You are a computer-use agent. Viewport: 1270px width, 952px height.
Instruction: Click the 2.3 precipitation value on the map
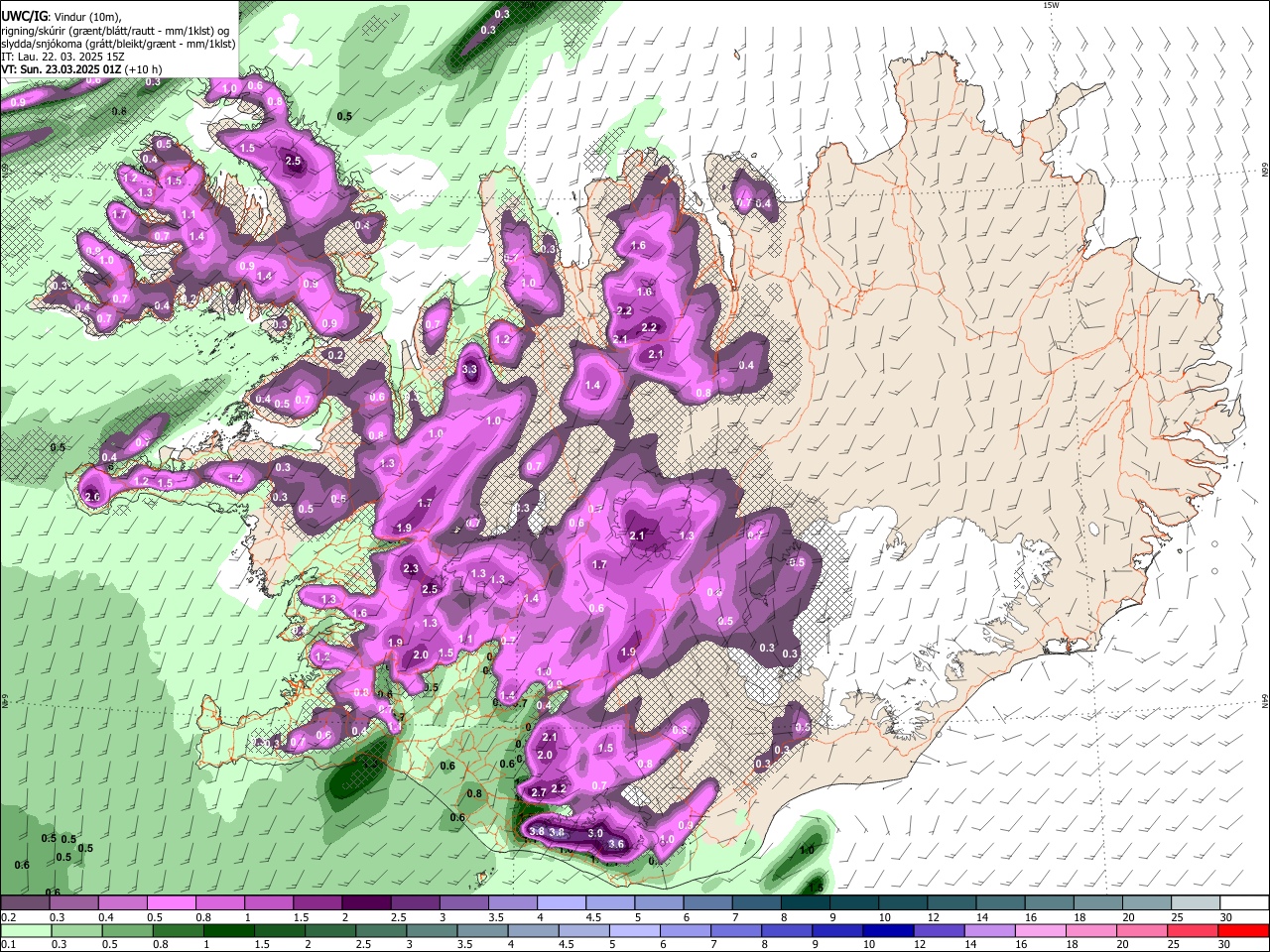tap(412, 568)
